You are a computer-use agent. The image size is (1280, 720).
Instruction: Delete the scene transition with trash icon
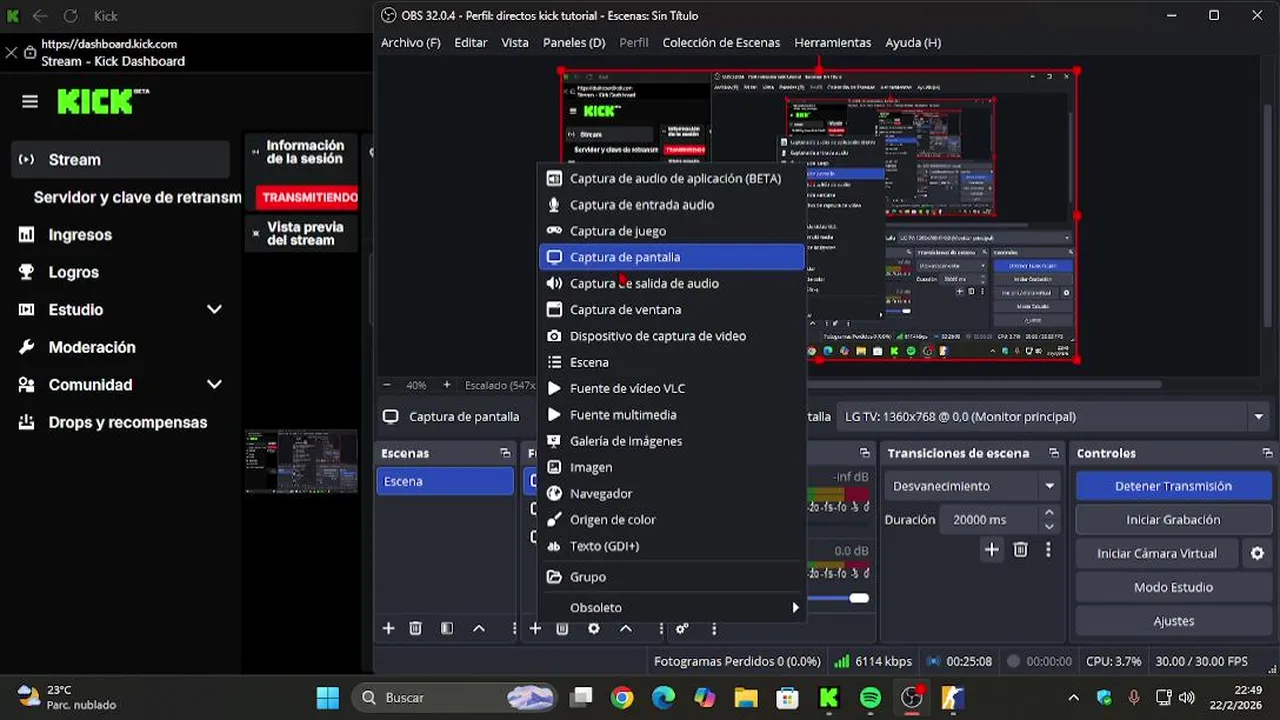click(x=1020, y=549)
